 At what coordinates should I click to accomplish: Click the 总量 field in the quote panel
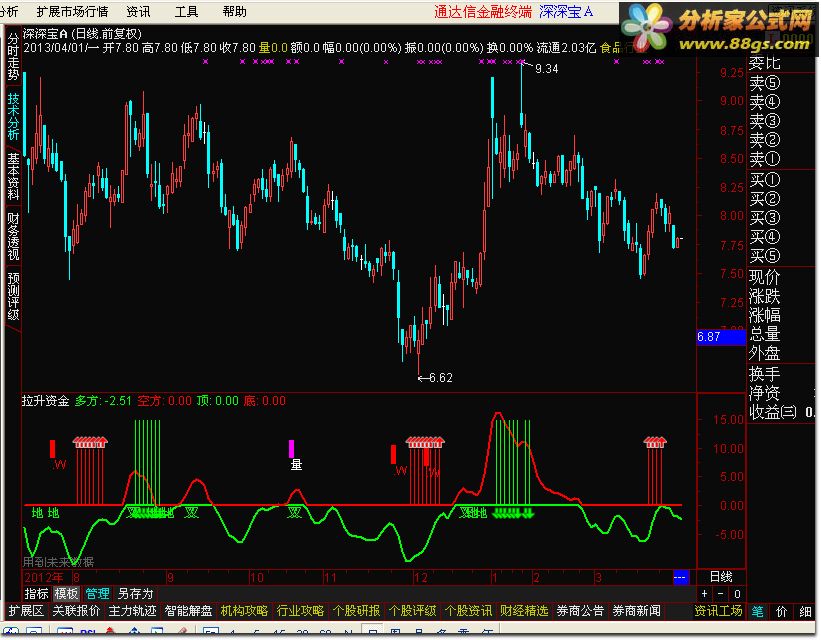click(x=764, y=334)
